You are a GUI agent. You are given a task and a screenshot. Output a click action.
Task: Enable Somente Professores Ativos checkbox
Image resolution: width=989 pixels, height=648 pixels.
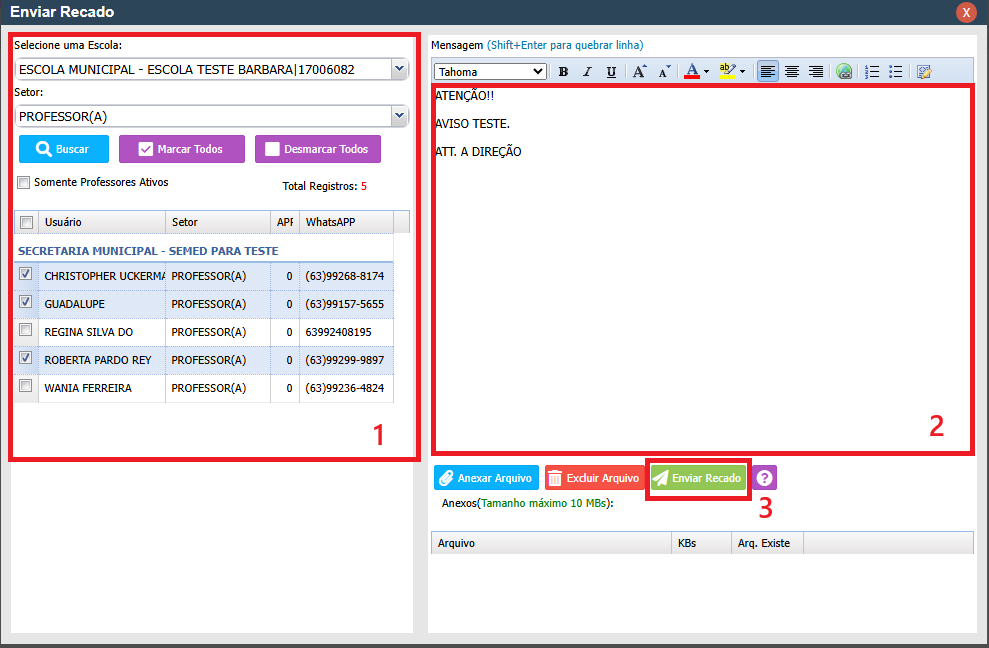click(24, 183)
